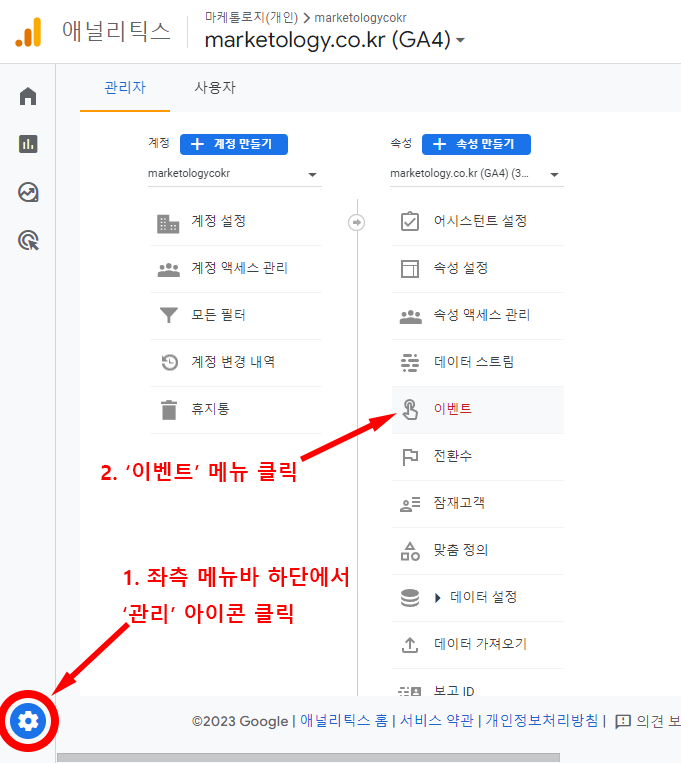Click the 속성 만들기 button

[x=476, y=145]
